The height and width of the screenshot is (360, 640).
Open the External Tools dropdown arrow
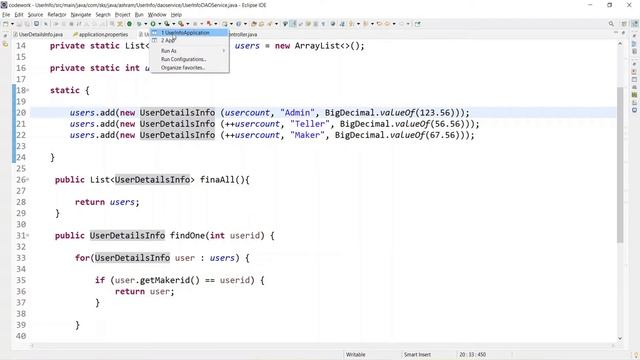pyautogui.click(x=188, y=24)
